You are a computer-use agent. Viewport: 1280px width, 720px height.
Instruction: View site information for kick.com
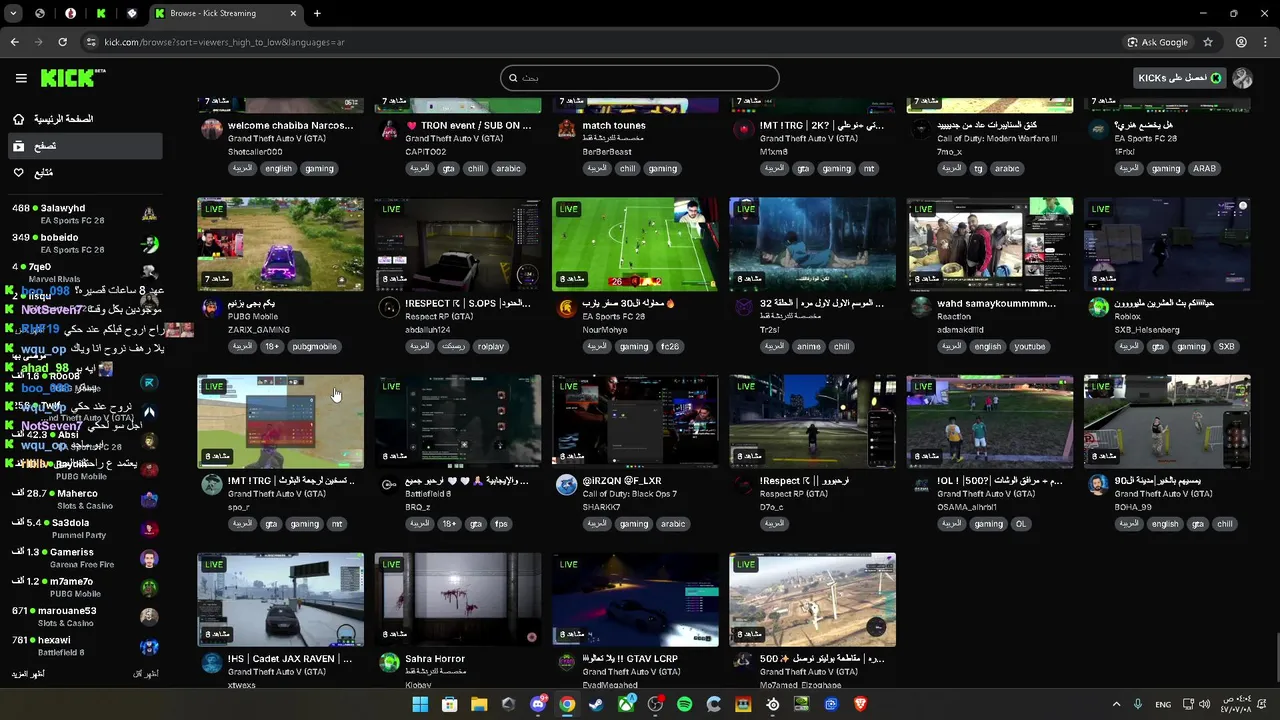91,42
